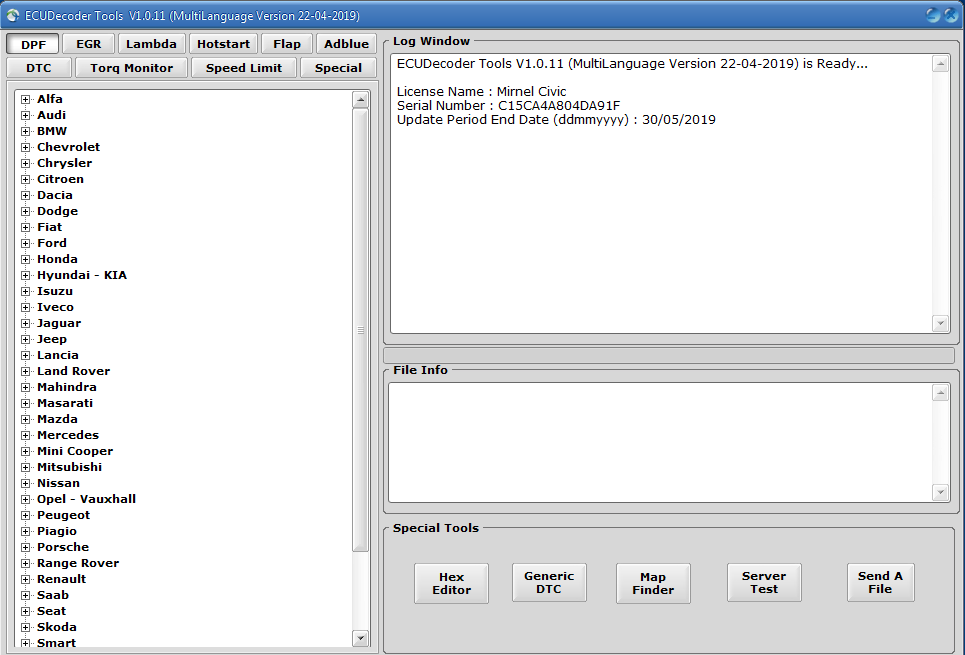Expand the Audi tree node
Viewport: 965px width, 655px height.
[x=25, y=115]
